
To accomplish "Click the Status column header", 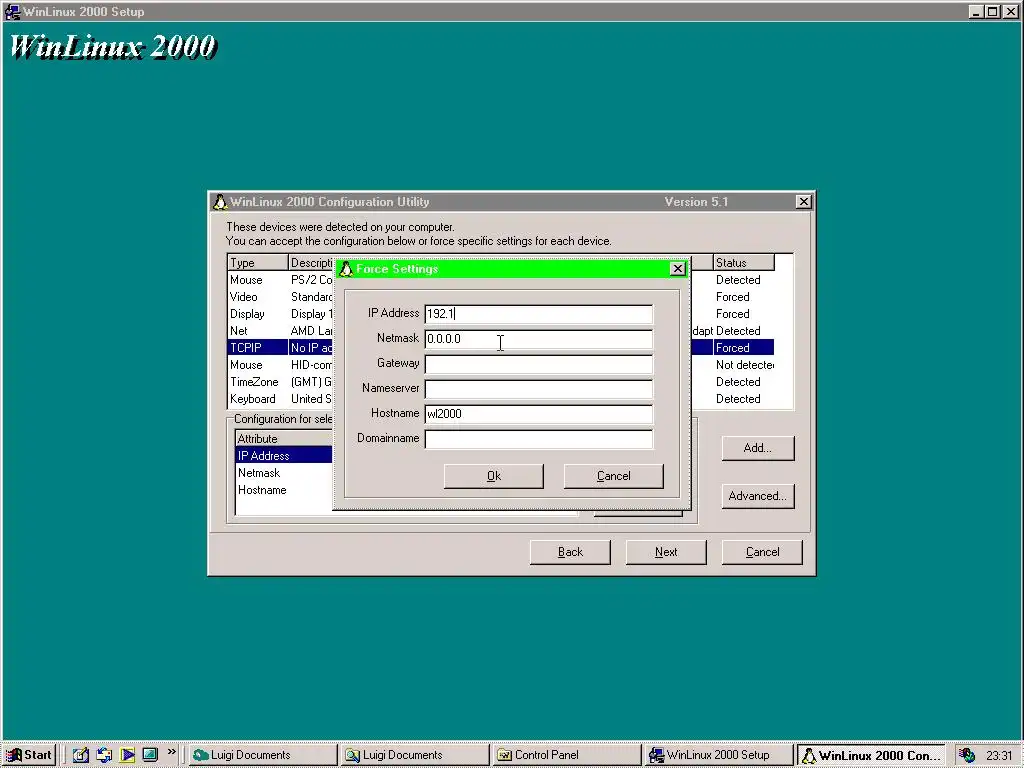I will click(743, 263).
